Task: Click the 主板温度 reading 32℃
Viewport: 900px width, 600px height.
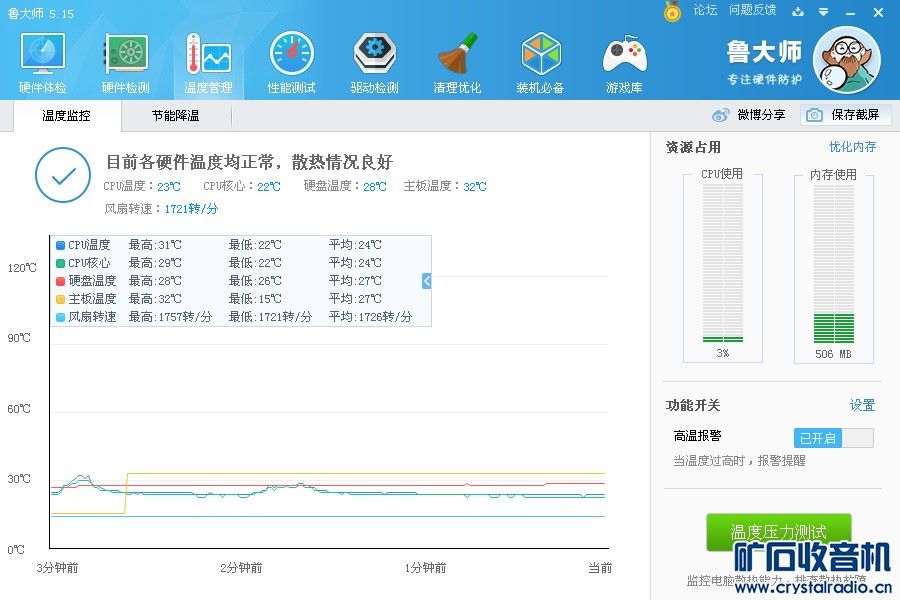Action: coord(475,187)
